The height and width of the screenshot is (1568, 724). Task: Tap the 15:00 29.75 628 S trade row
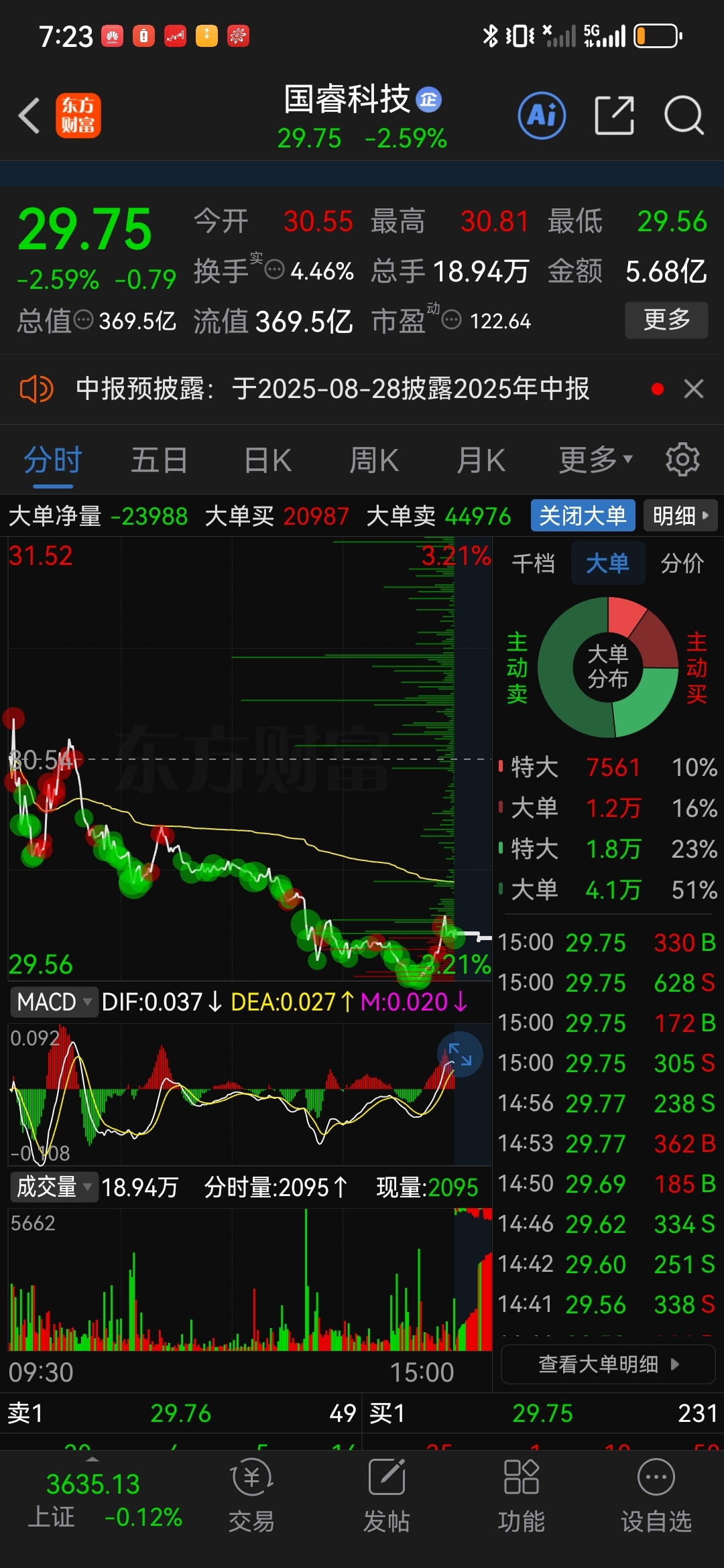607,982
